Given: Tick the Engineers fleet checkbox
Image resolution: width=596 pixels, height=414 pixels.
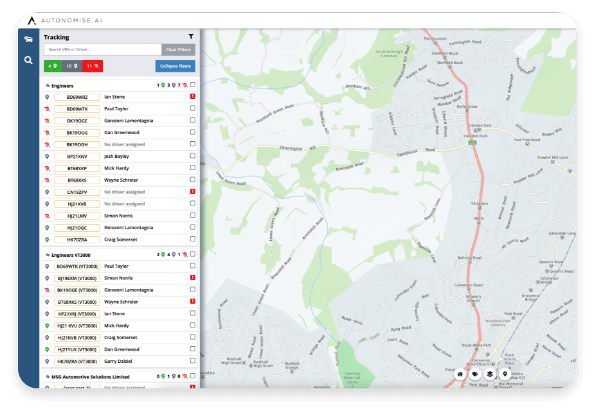Looking at the screenshot, I should pyautogui.click(x=193, y=85).
